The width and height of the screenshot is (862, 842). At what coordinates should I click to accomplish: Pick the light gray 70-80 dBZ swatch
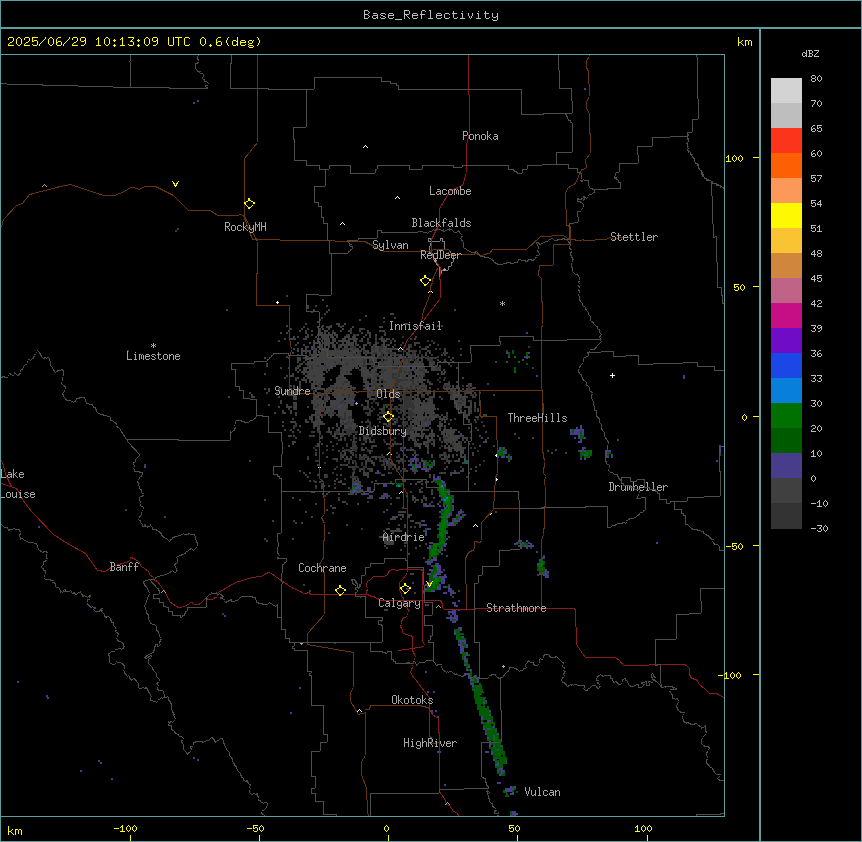click(786, 90)
